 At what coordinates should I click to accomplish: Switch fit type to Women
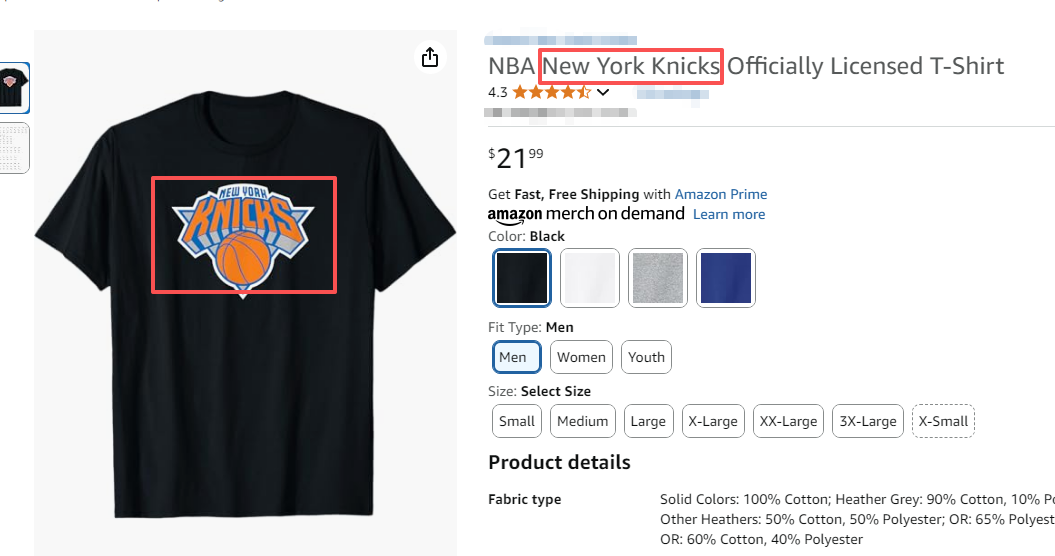click(581, 357)
